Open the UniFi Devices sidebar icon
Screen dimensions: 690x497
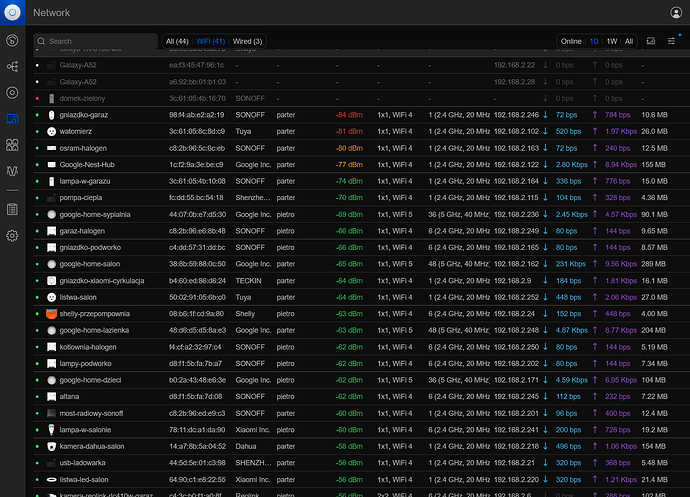(x=12, y=92)
